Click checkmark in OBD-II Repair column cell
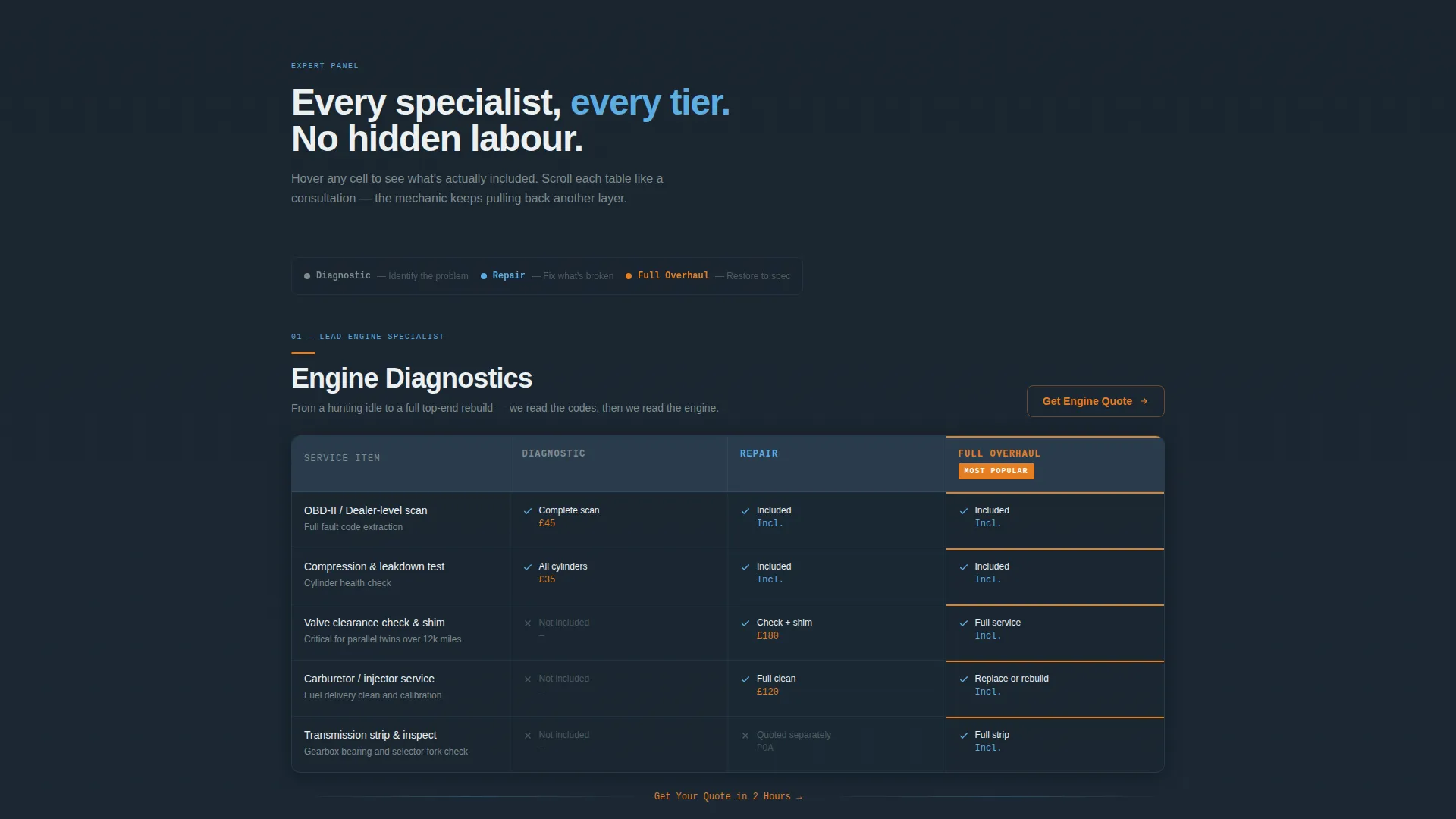The width and height of the screenshot is (1456, 819). pyautogui.click(x=745, y=511)
